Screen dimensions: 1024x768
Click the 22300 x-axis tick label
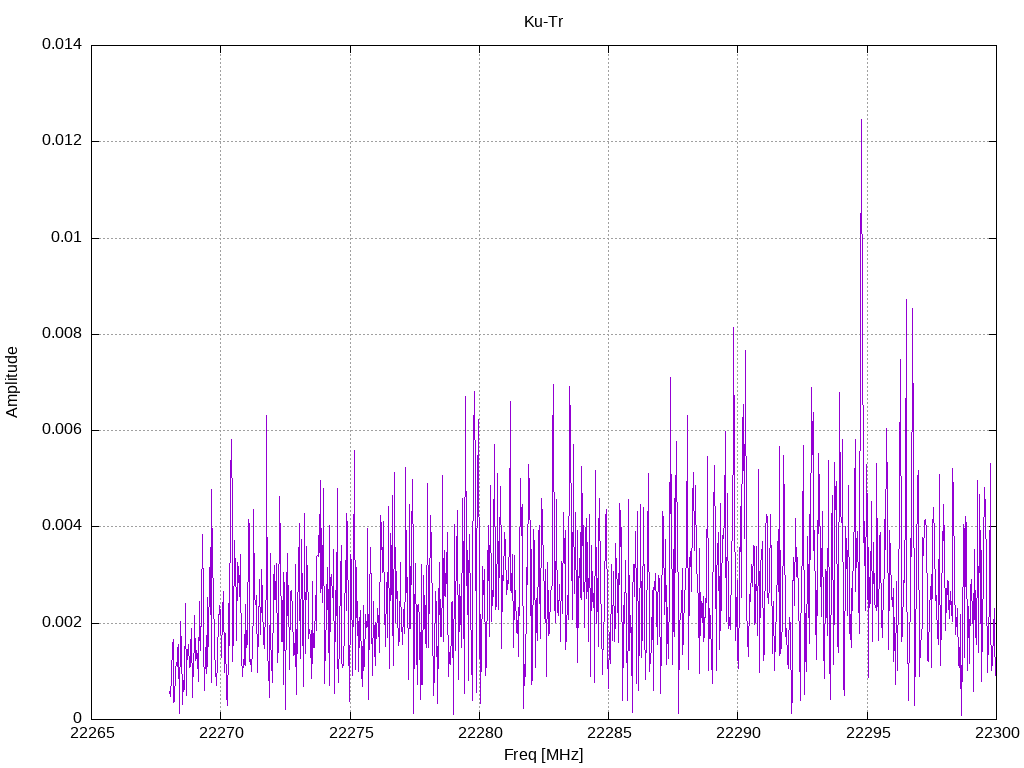click(995, 735)
